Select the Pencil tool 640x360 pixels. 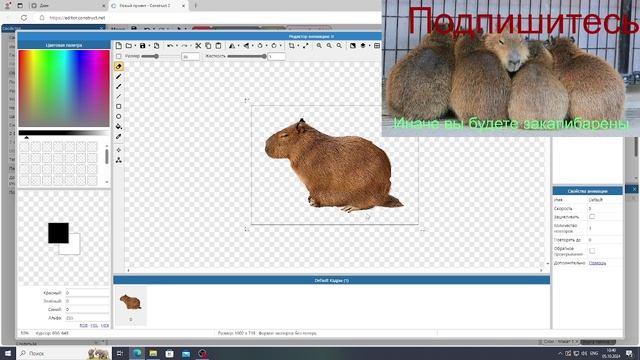118,76
